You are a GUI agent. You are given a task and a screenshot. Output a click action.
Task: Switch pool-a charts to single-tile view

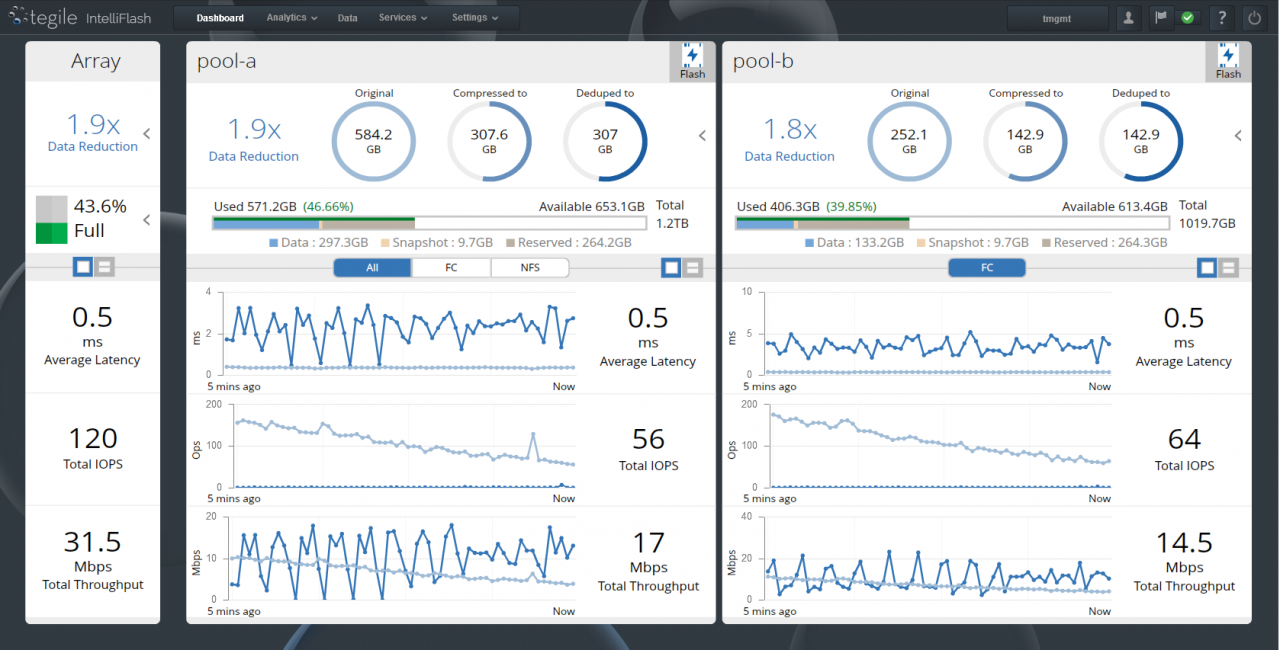(671, 267)
